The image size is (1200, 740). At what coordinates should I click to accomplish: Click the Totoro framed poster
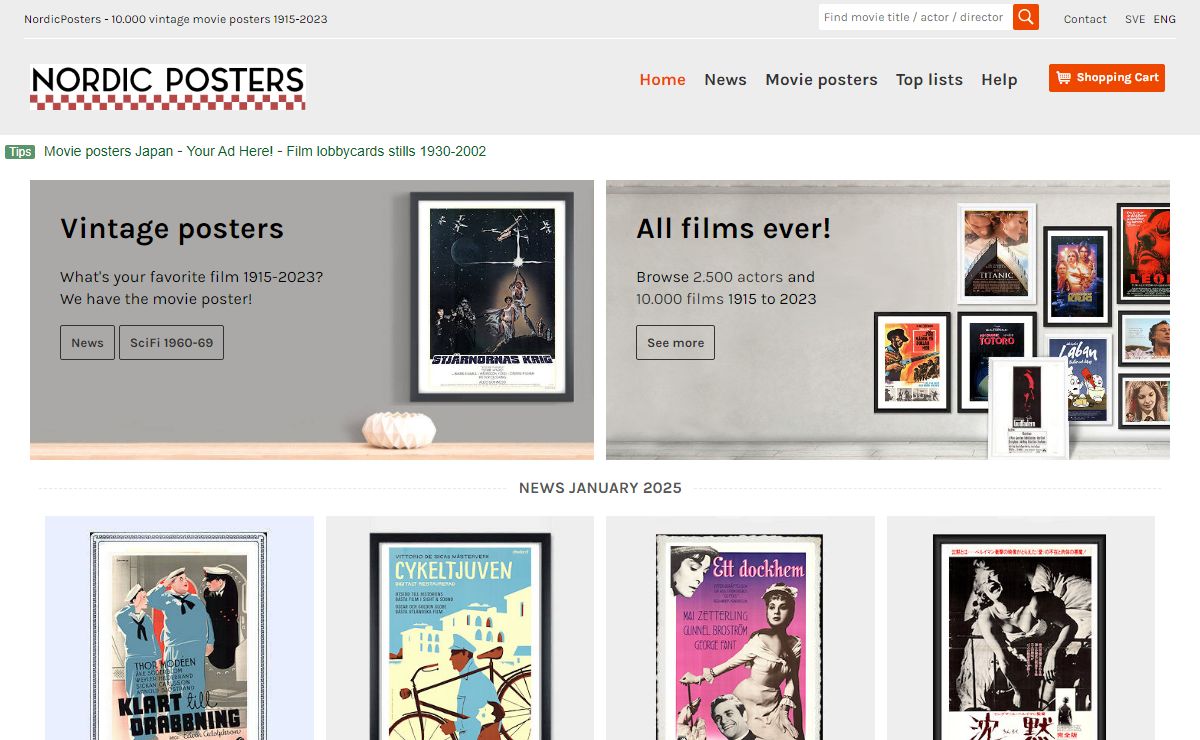[997, 362]
